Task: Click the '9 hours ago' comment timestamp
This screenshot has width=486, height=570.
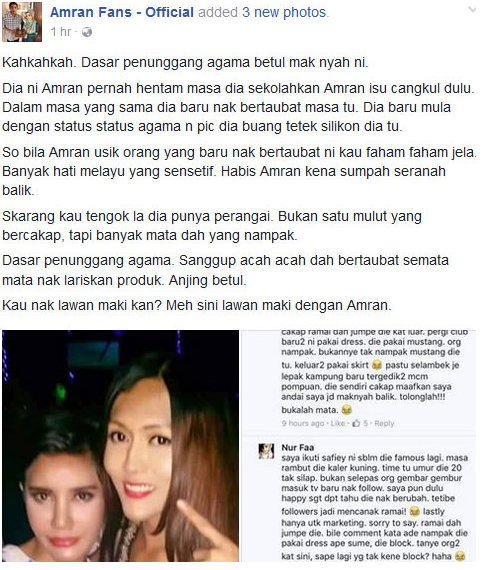Action: click(303, 424)
